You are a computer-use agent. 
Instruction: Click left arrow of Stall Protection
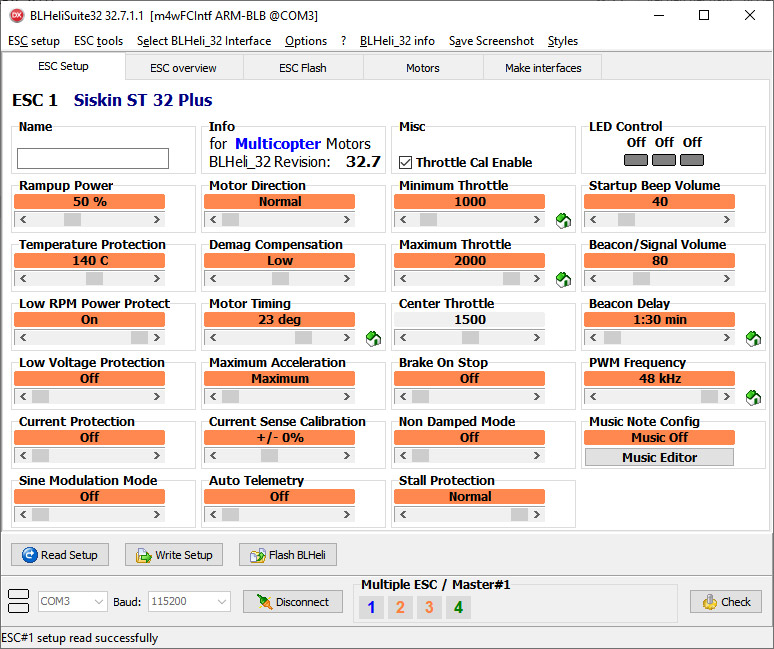click(403, 515)
